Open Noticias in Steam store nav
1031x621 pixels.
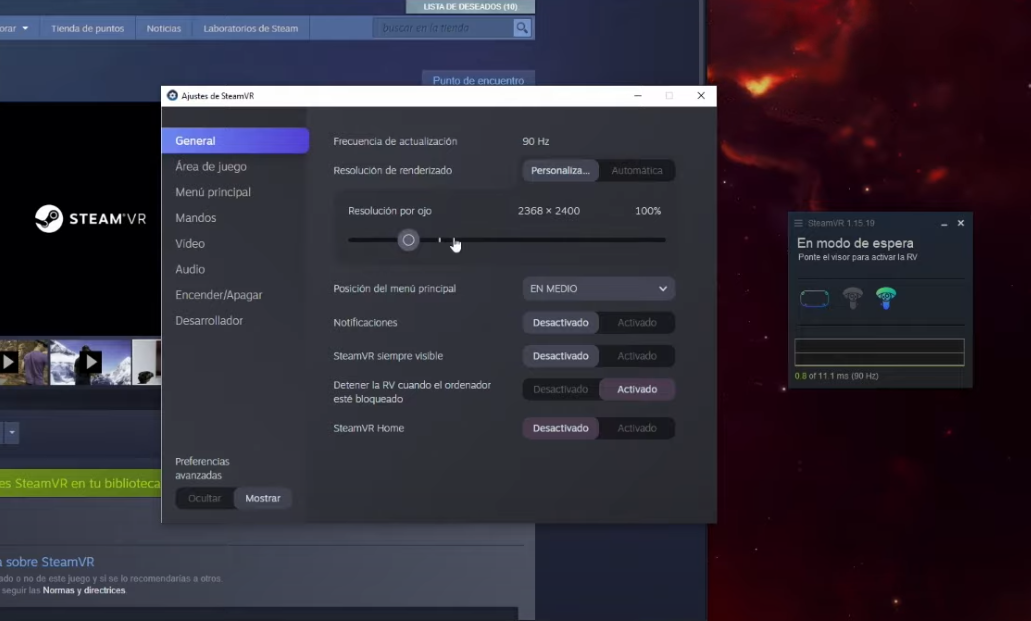[164, 28]
